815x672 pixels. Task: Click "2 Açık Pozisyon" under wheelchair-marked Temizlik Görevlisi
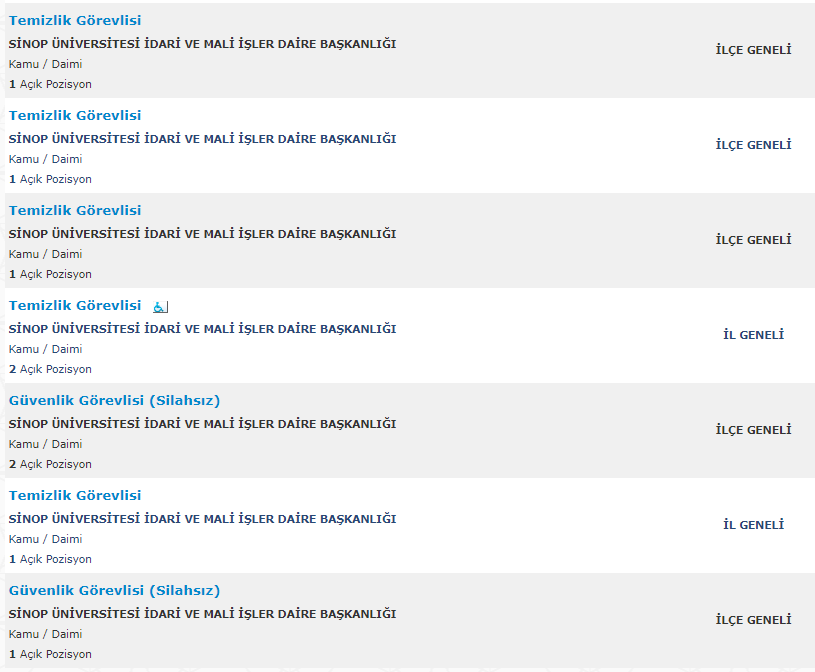[50, 369]
